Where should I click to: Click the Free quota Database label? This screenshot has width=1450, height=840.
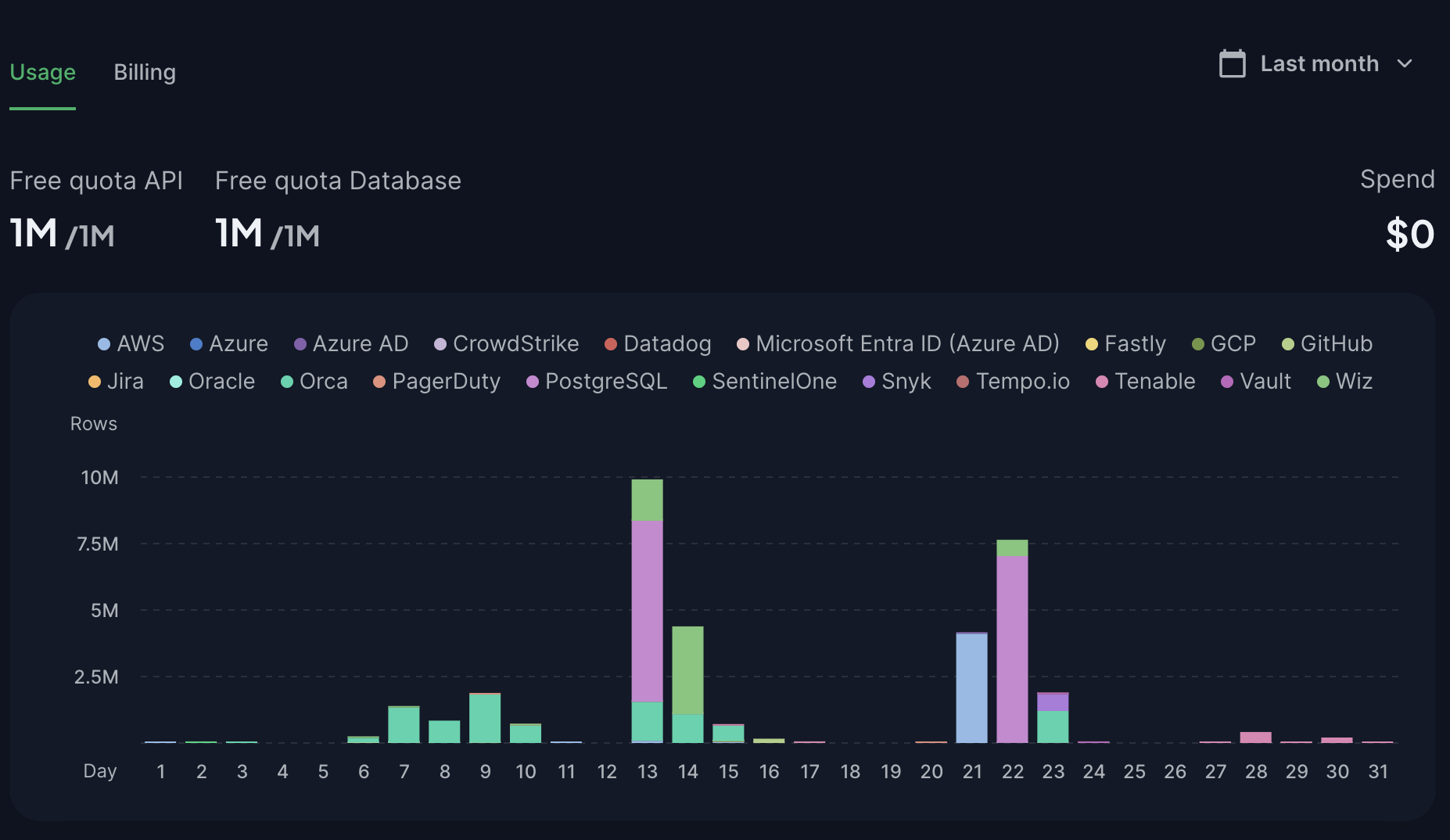[338, 181]
